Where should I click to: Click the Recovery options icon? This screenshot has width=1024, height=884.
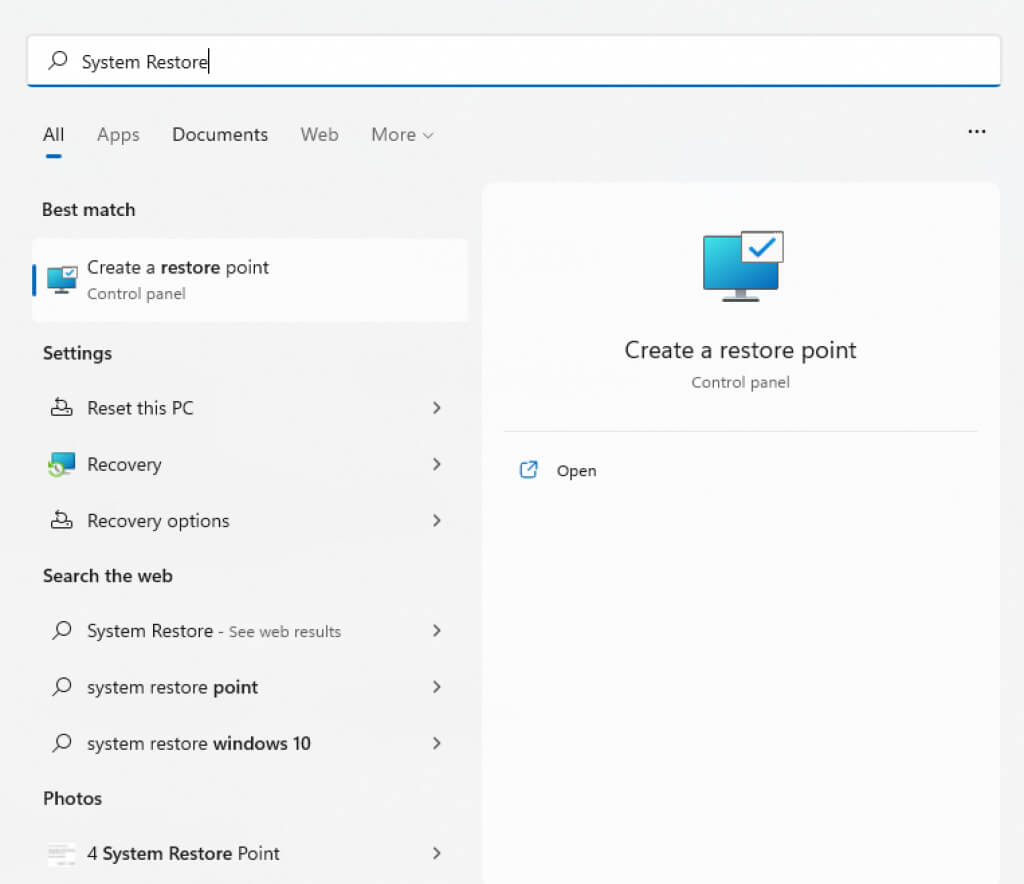click(x=61, y=520)
